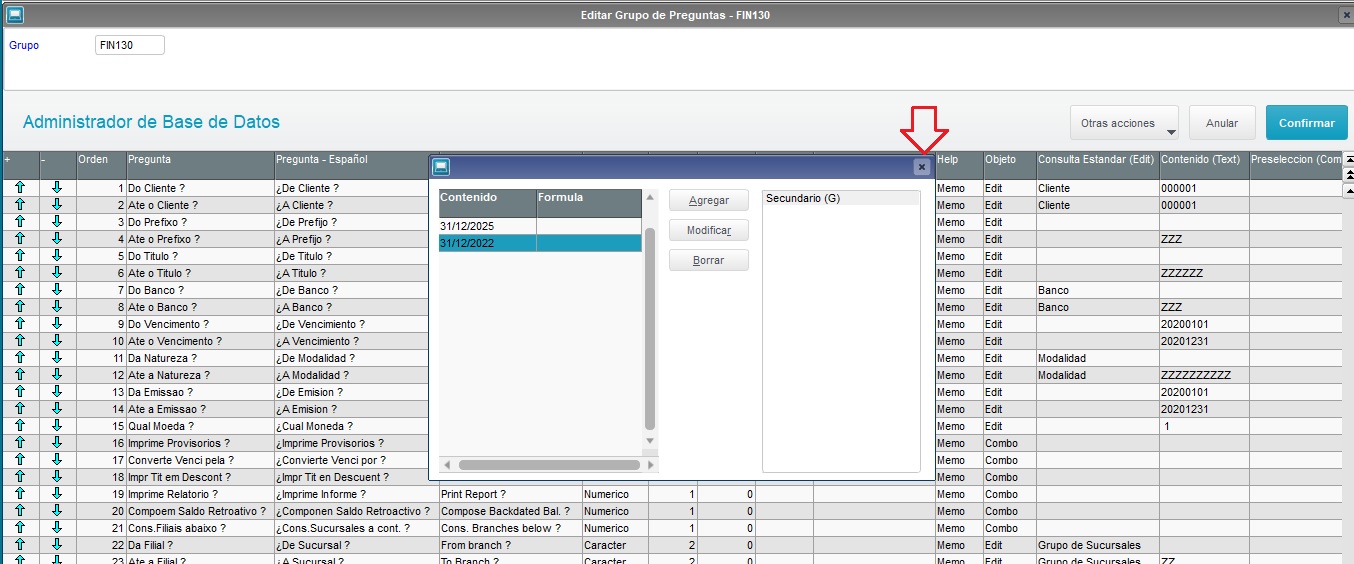
Task: Move down the 'Do Banco ?' row
Action: tap(57, 290)
